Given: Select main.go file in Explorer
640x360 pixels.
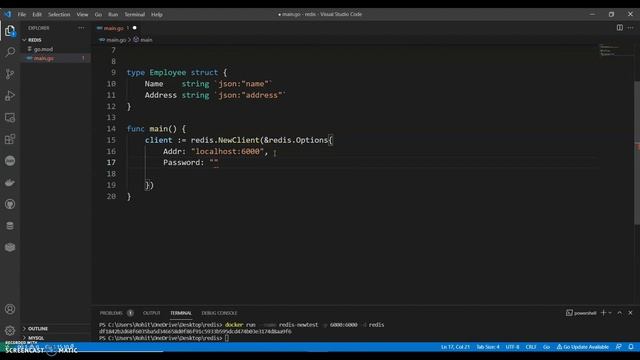Looking at the screenshot, I should (44, 58).
